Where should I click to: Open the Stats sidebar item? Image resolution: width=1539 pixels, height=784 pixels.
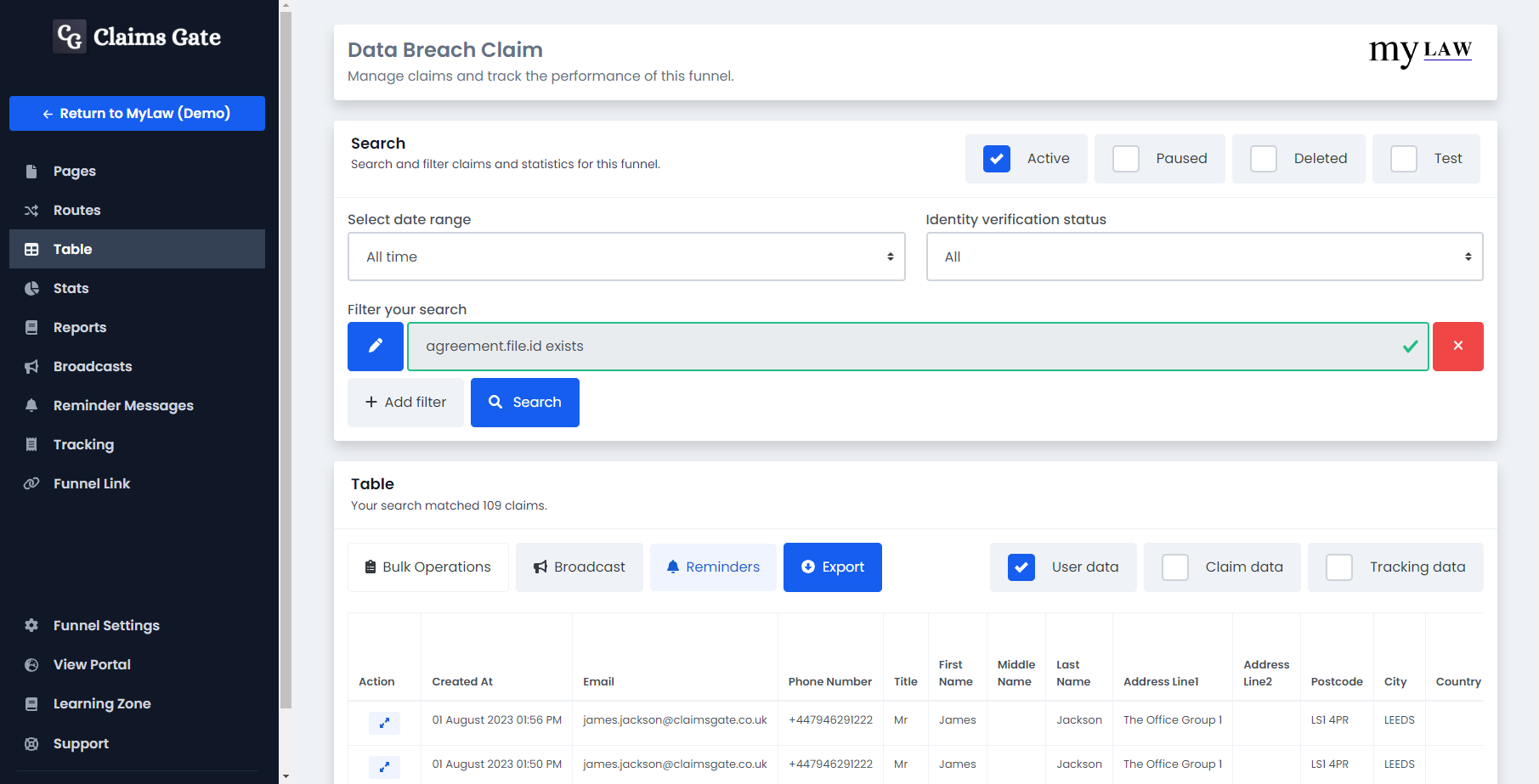137,289
